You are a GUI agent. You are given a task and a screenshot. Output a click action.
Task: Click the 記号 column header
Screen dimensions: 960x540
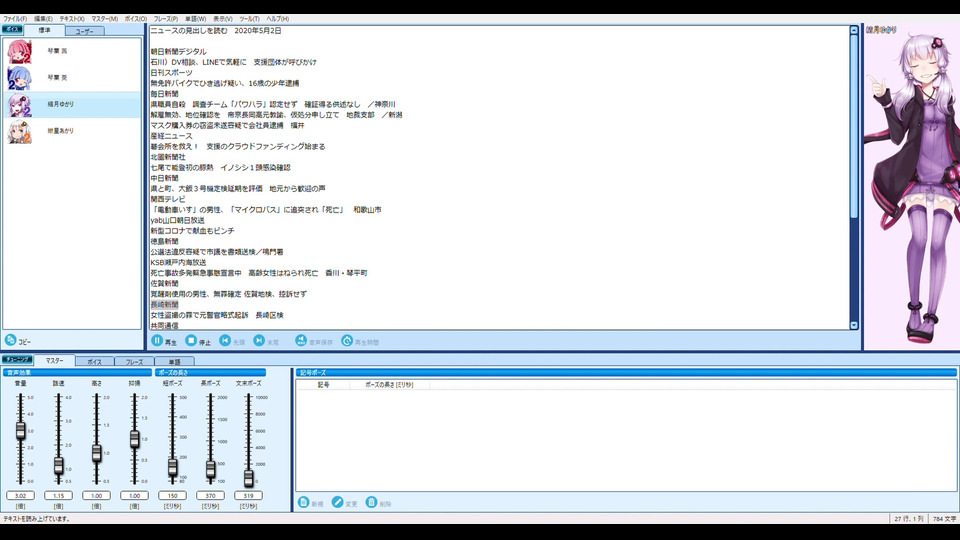(323, 385)
